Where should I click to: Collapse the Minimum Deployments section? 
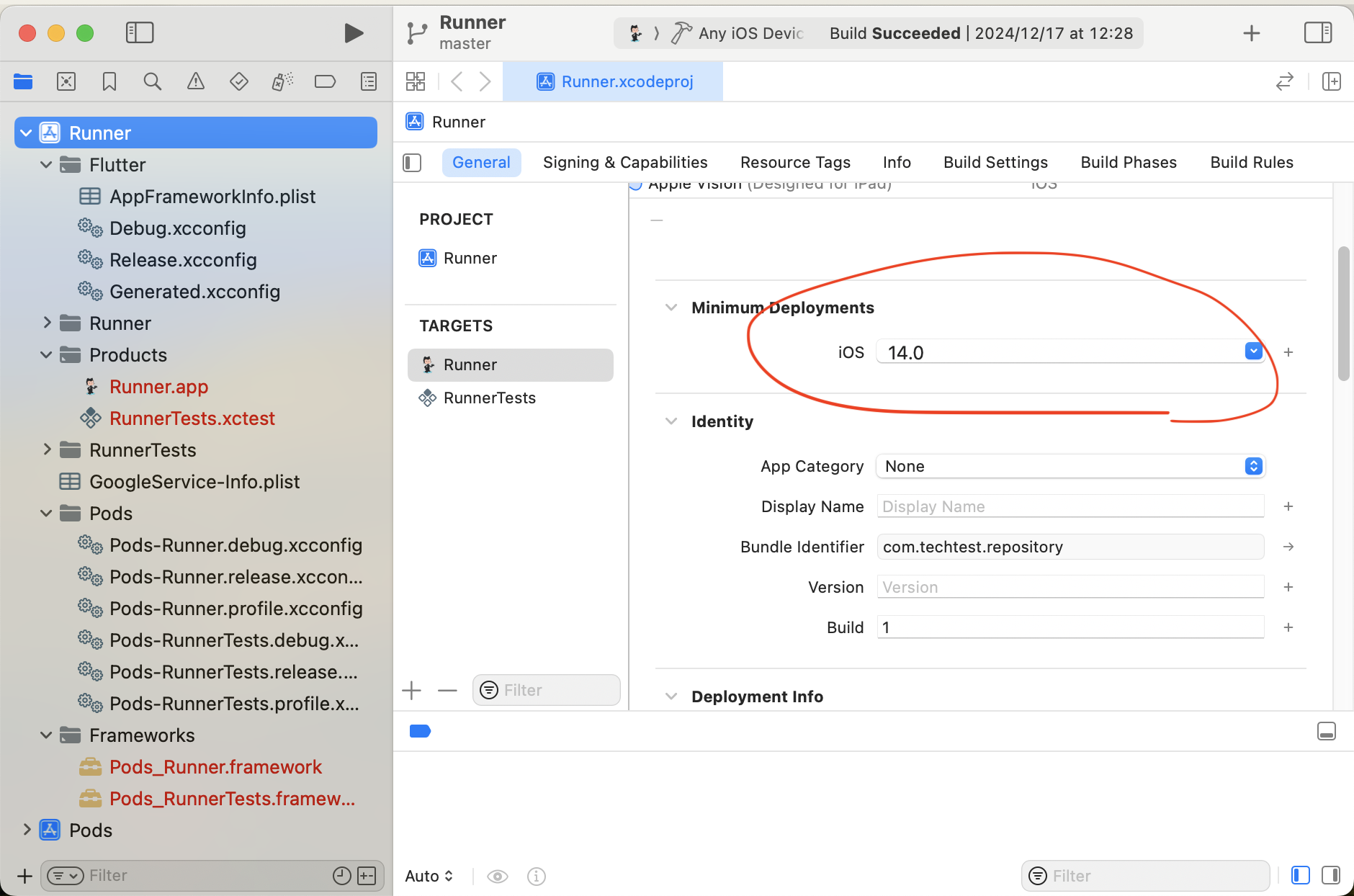coord(671,308)
